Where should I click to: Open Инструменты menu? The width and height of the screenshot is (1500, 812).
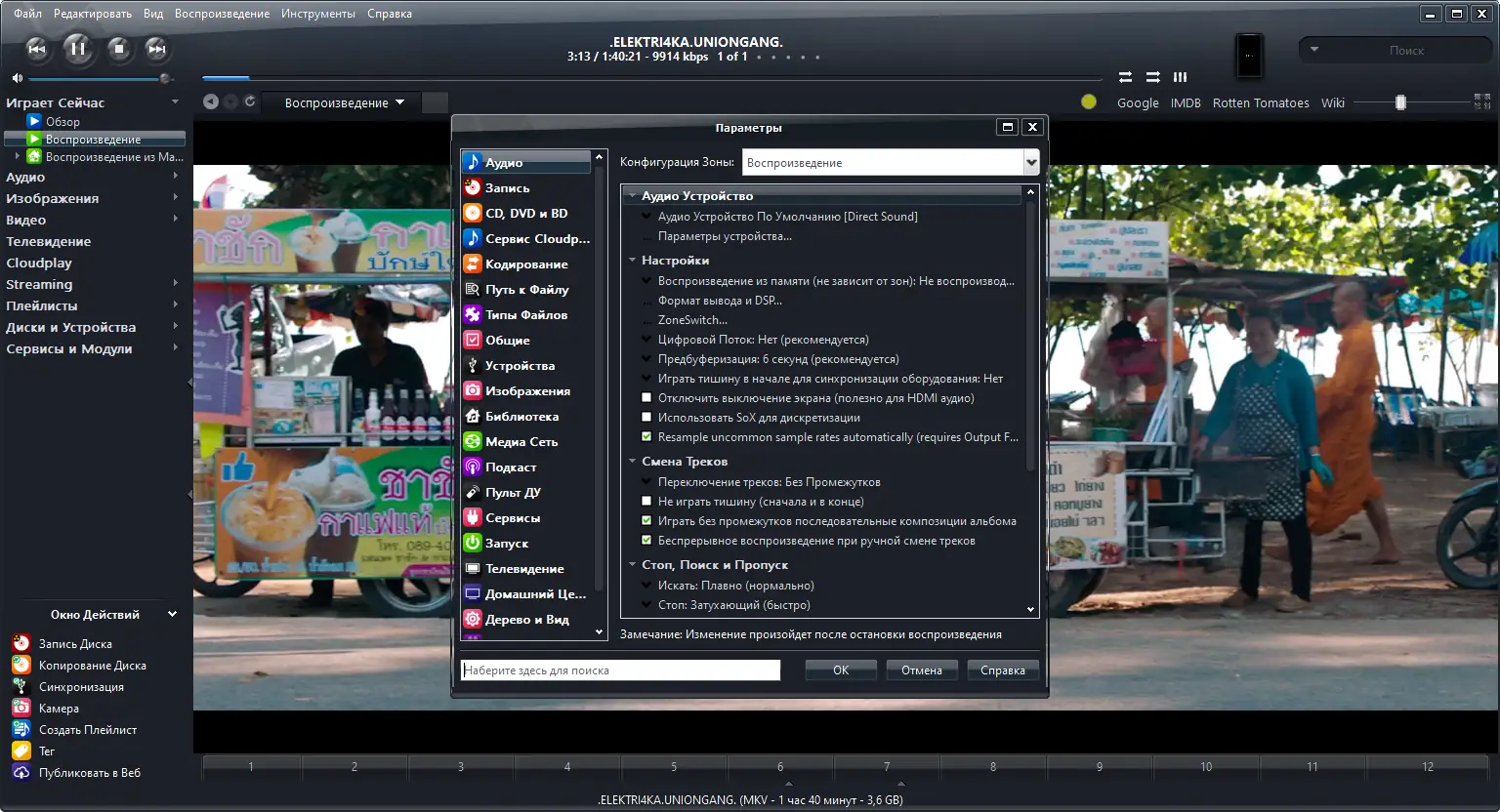pyautogui.click(x=318, y=14)
